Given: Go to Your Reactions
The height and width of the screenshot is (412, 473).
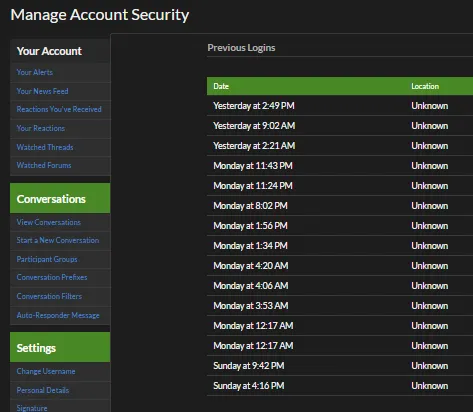Looking at the screenshot, I should 41,128.
